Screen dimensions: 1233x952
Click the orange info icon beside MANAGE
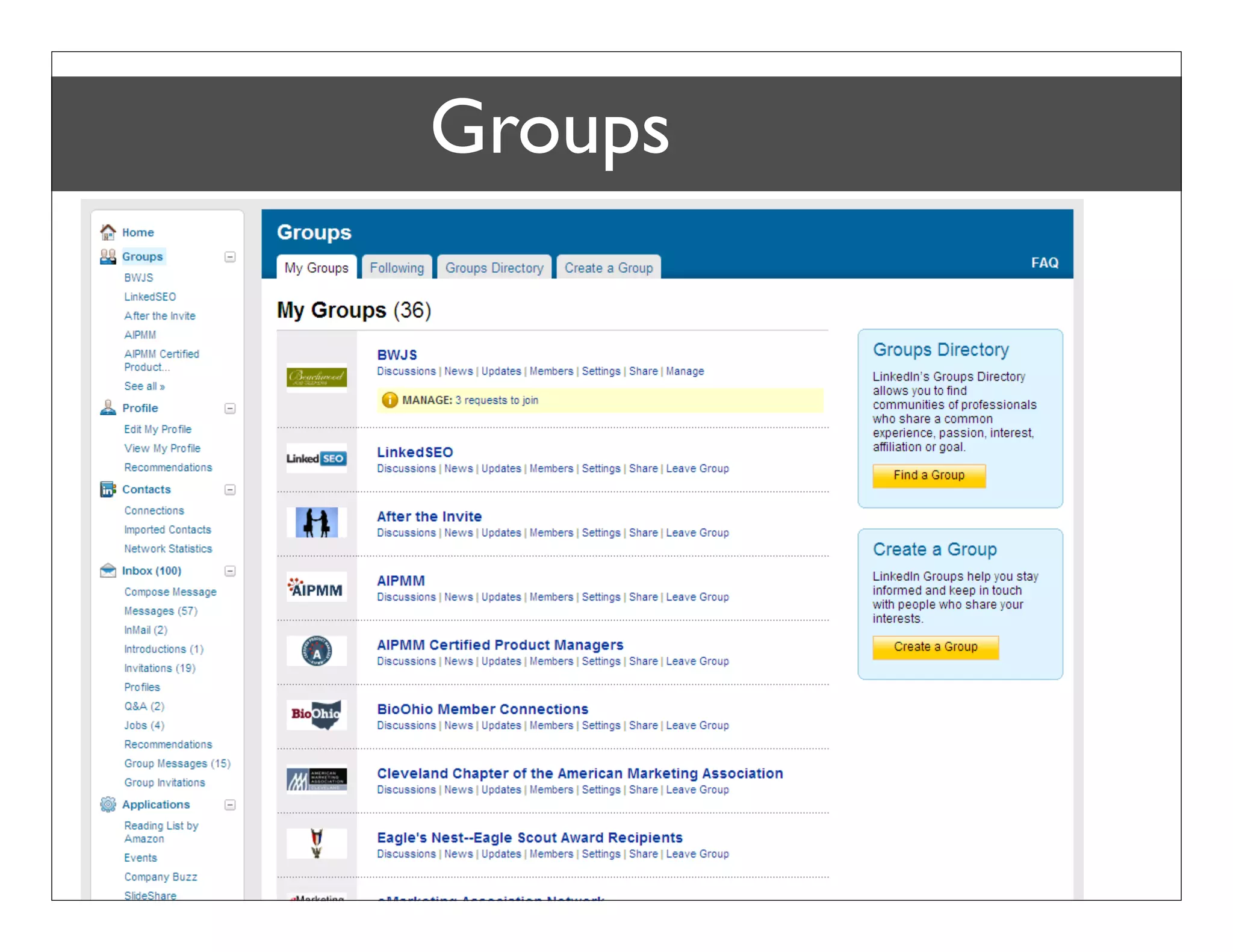pyautogui.click(x=390, y=400)
